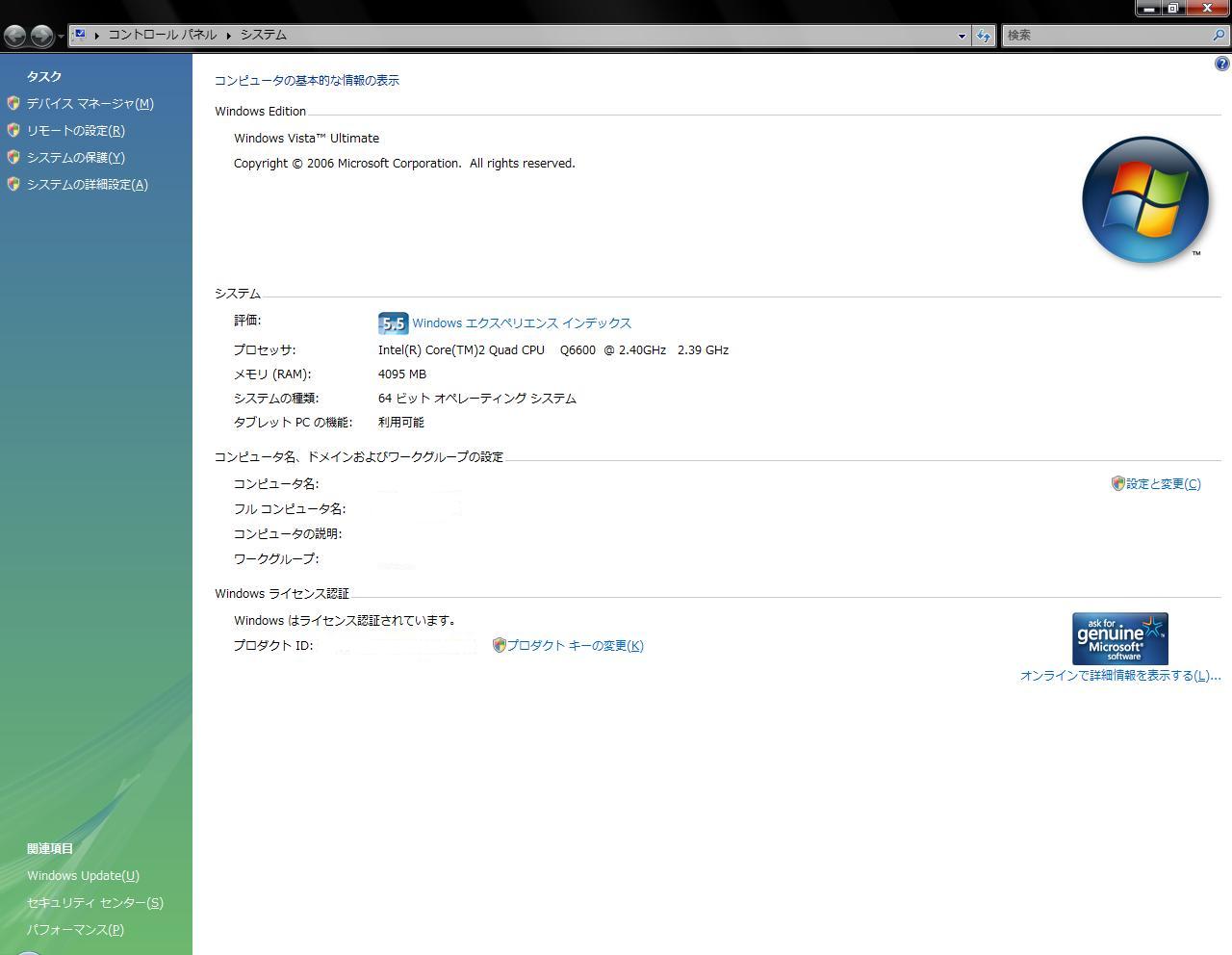
Task: Select コントロール パネル in the address breadcrumb
Action: point(162,35)
